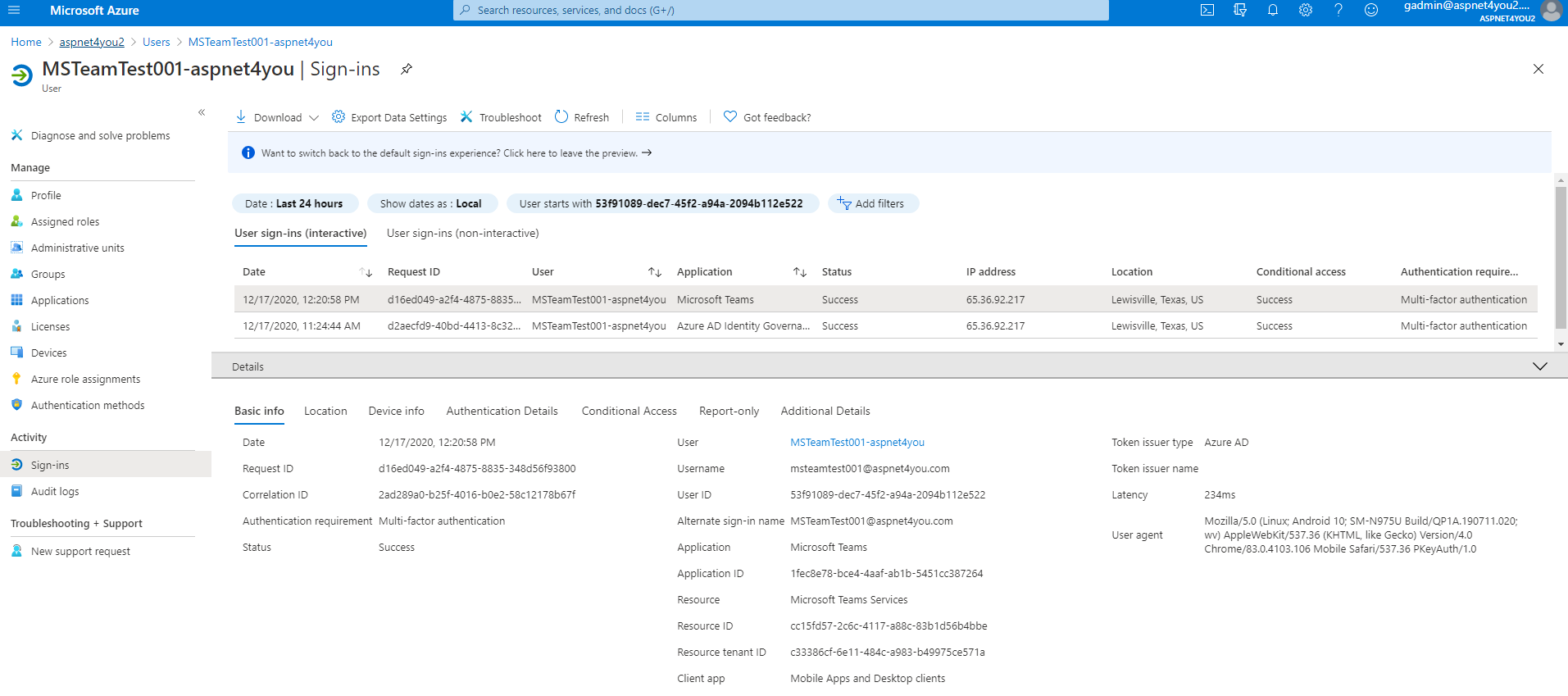Open the Azure portal hamburger menu
This screenshot has width=1568, height=696.
click(13, 11)
